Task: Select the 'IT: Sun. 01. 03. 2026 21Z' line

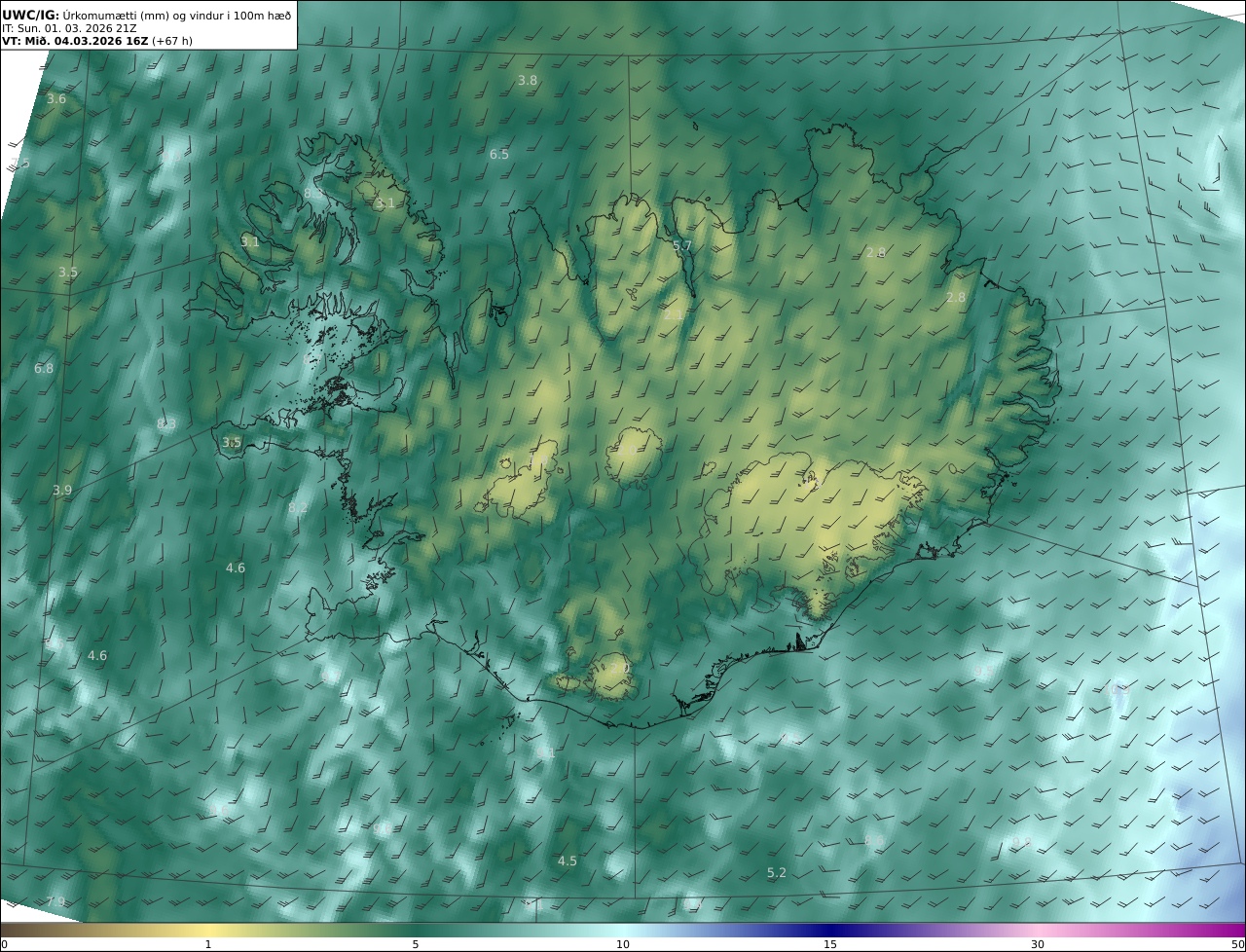Action: tap(69, 28)
